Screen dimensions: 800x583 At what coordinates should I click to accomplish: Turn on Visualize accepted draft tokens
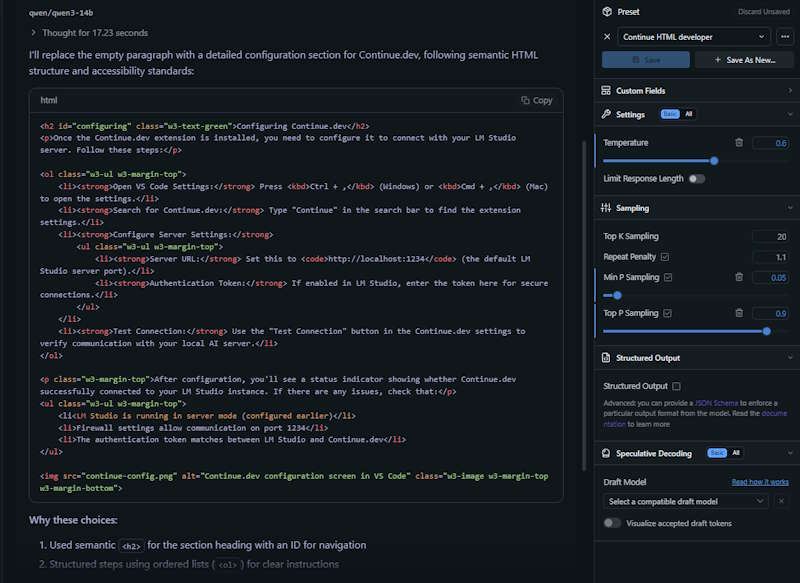click(x=612, y=523)
